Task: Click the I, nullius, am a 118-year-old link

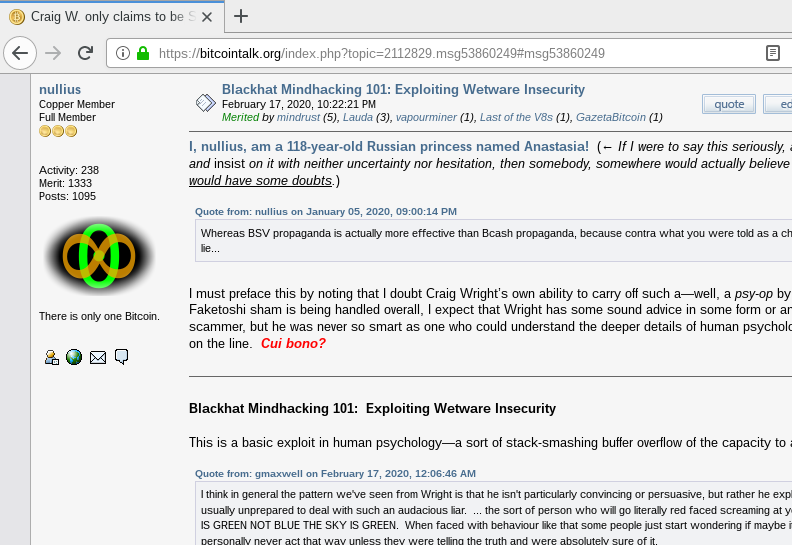Action: pos(388,146)
